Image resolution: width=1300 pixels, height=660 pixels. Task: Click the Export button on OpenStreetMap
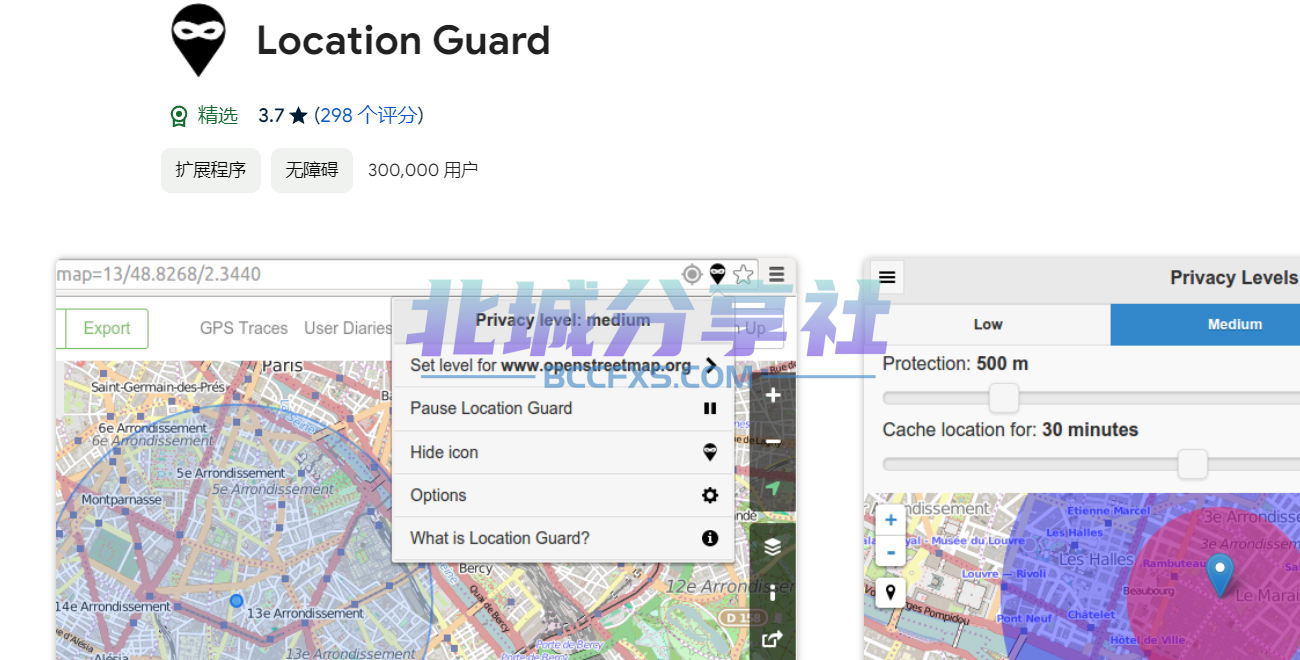(x=107, y=328)
